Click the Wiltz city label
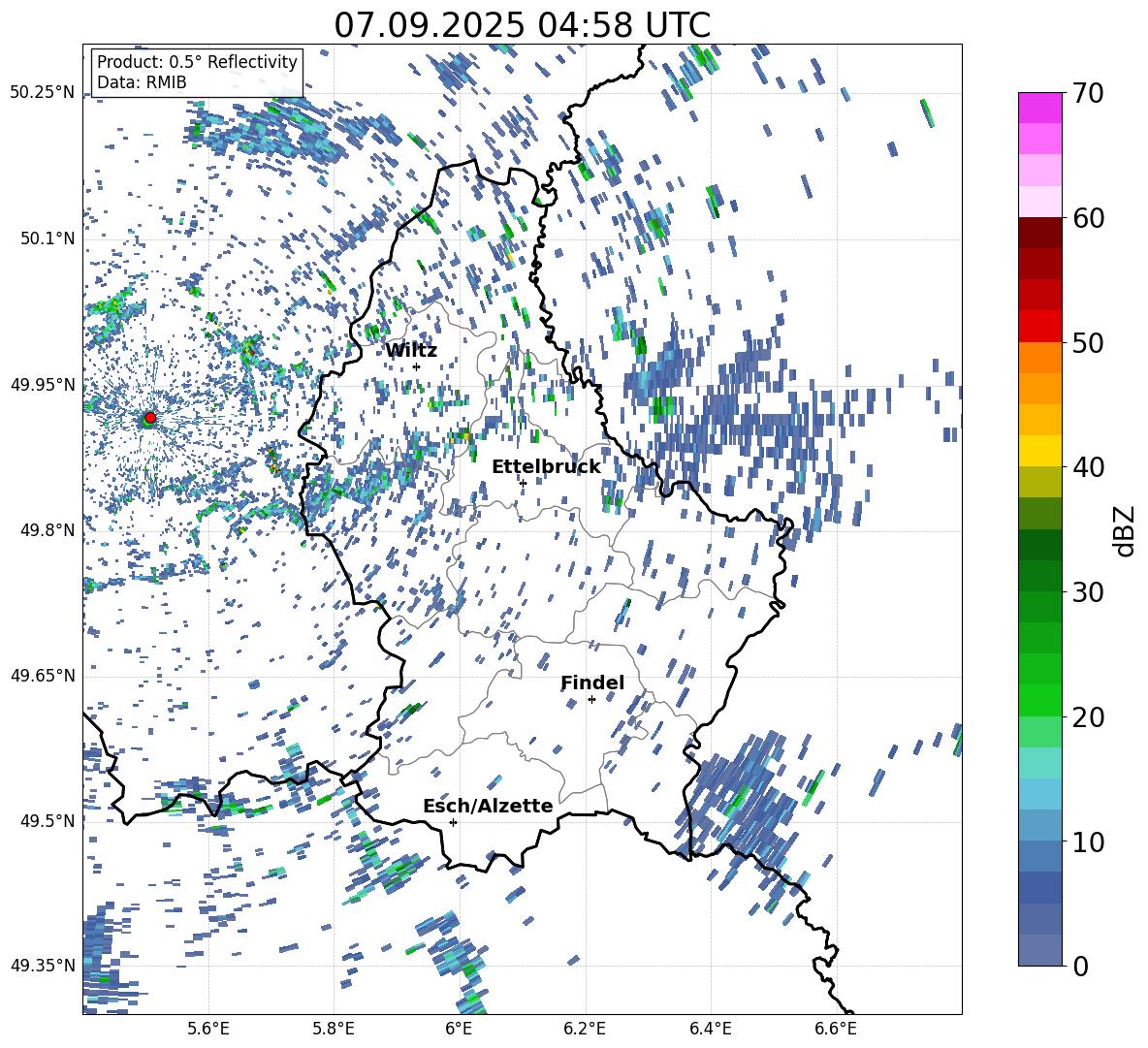 tap(411, 350)
